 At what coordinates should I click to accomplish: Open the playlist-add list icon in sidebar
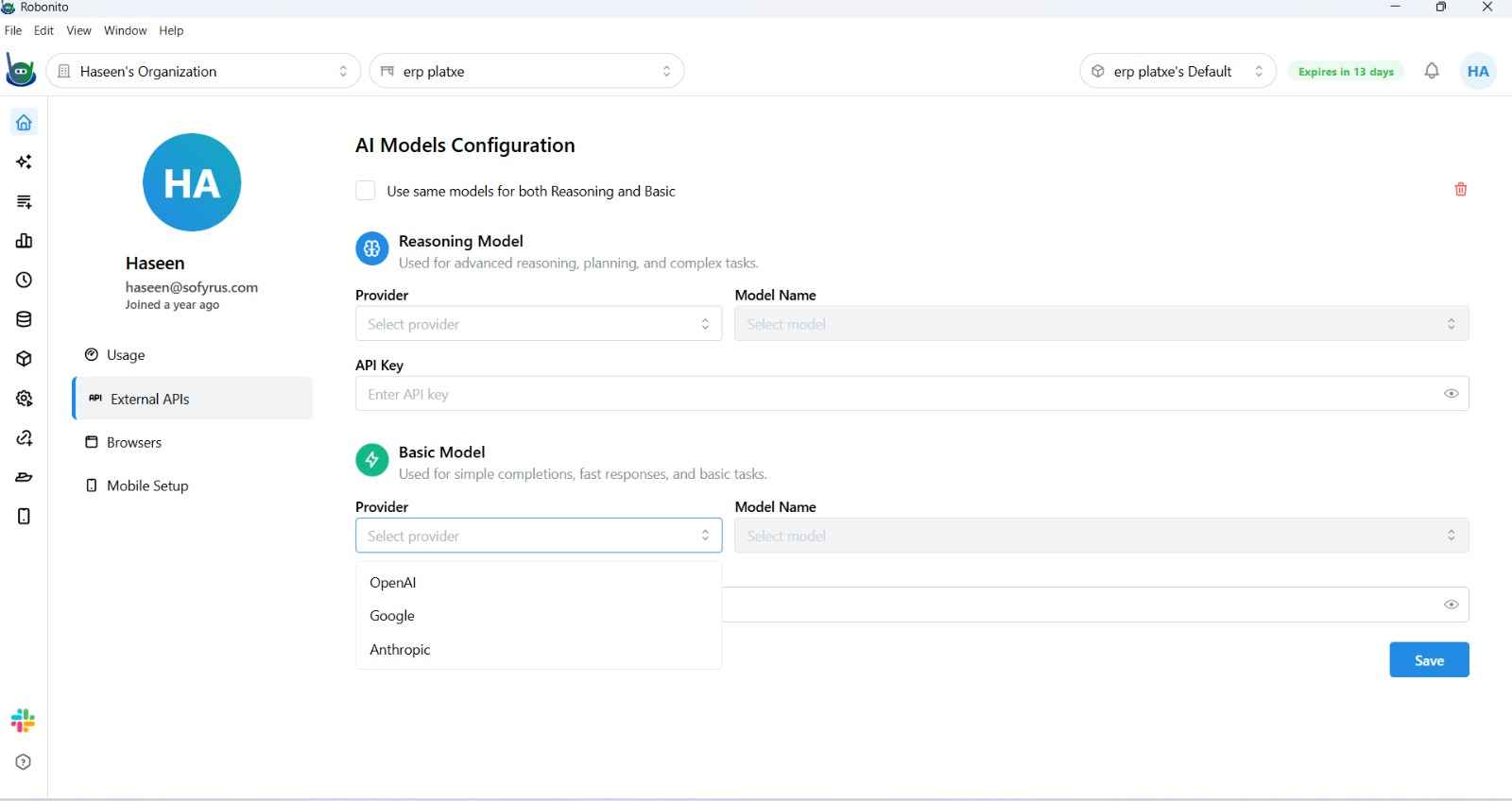pyautogui.click(x=24, y=201)
